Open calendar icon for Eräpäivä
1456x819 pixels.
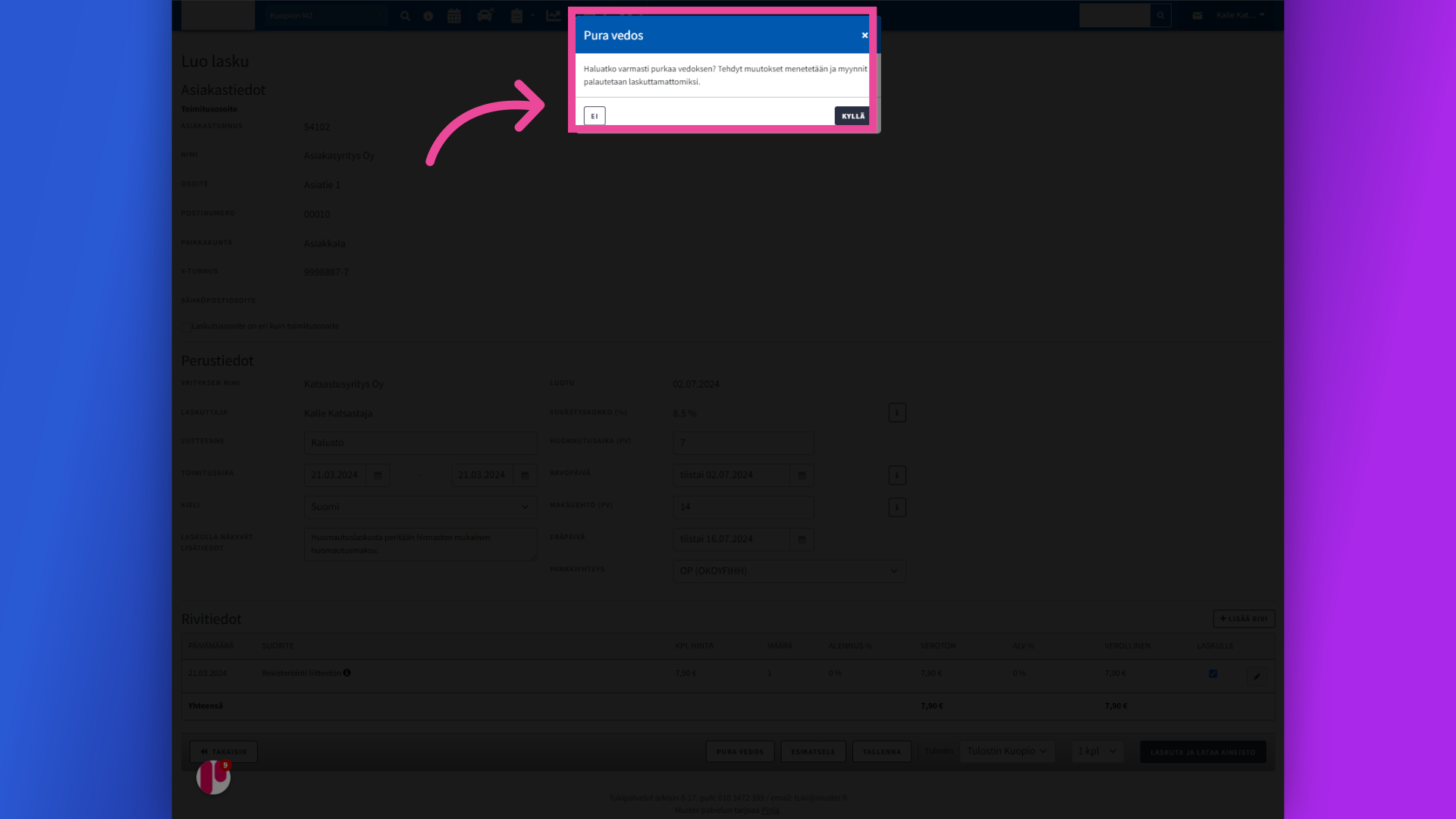pos(802,539)
